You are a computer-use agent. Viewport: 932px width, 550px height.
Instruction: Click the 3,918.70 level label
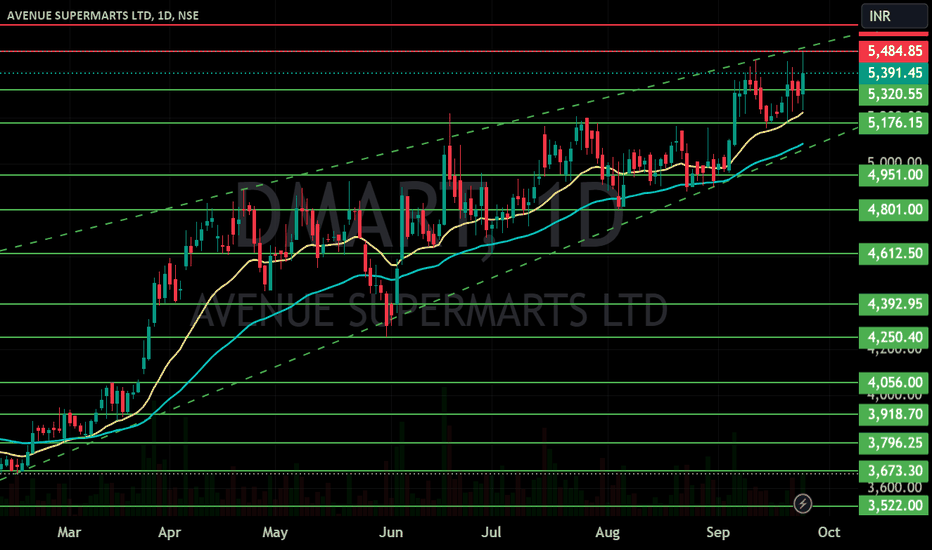(x=893, y=414)
